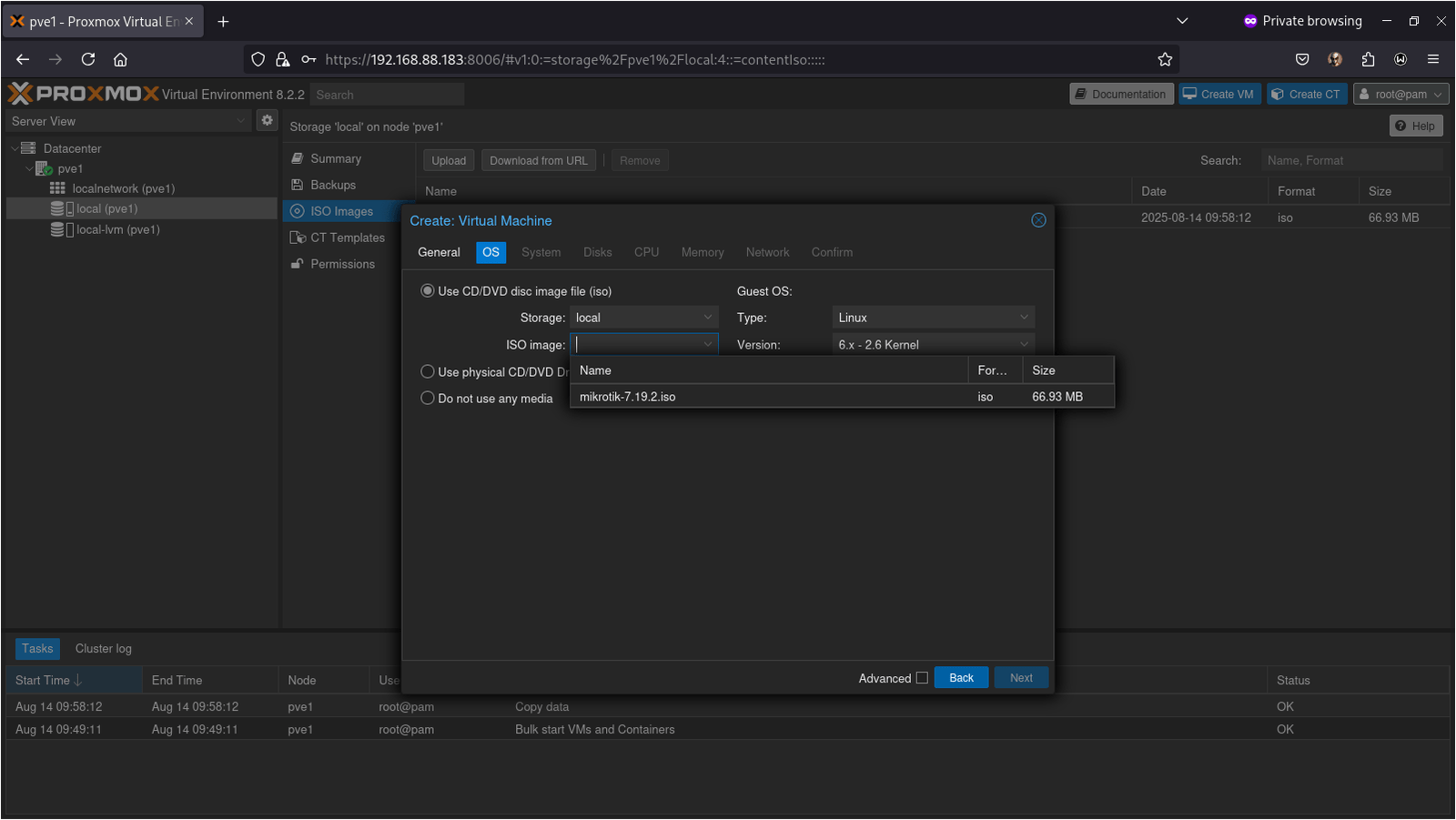Open Guest OS Type dropdown

point(933,318)
